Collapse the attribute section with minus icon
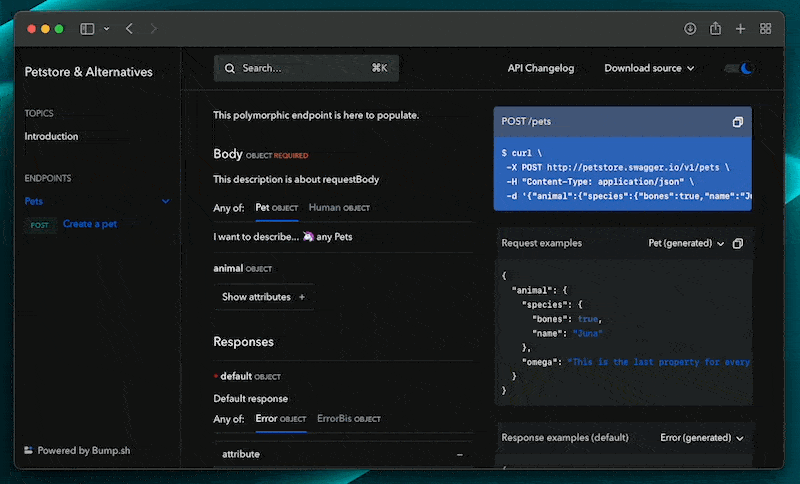Screen dimensions: 800x484 click(460, 454)
